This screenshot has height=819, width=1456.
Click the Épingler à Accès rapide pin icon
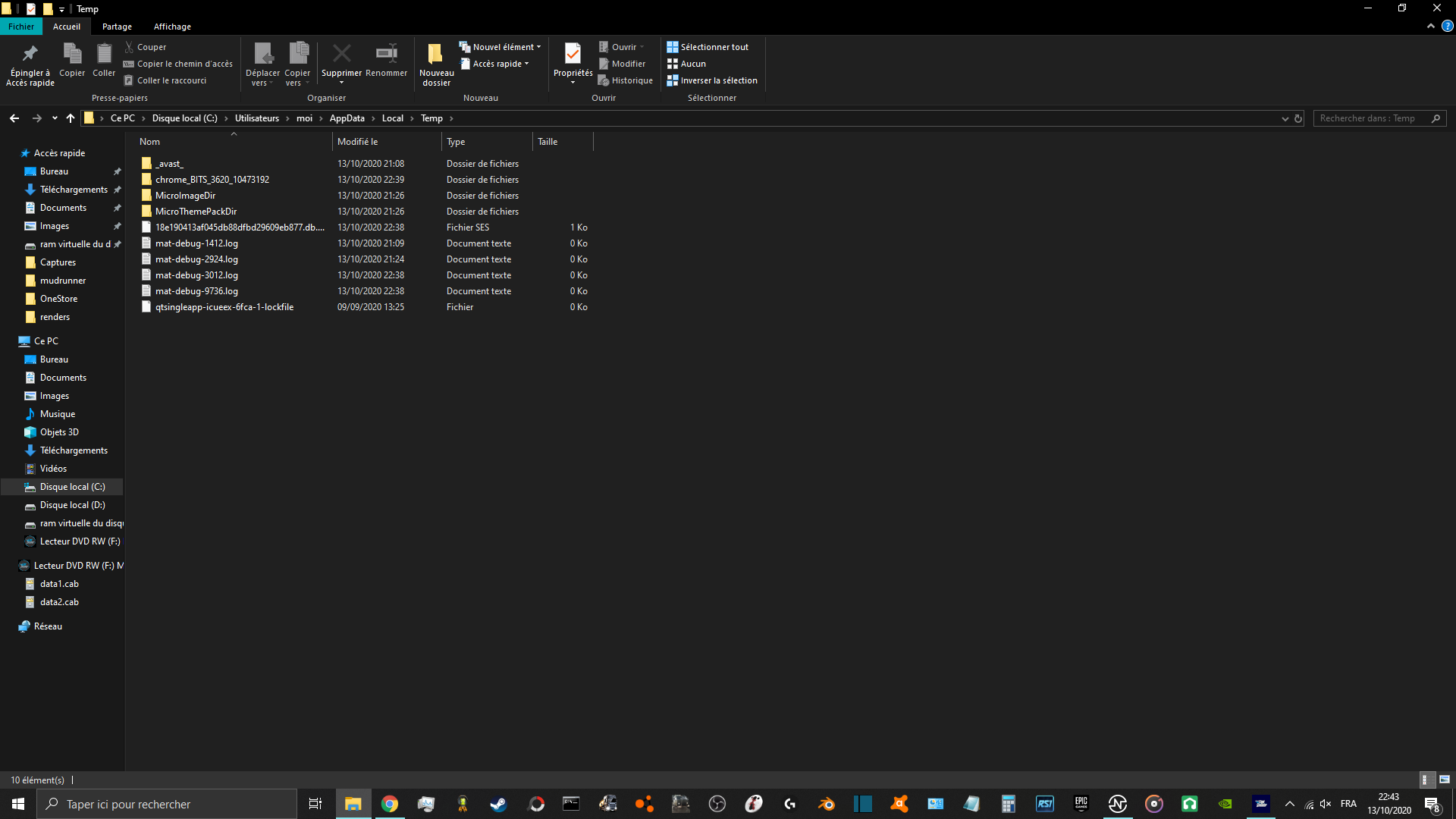point(30,55)
